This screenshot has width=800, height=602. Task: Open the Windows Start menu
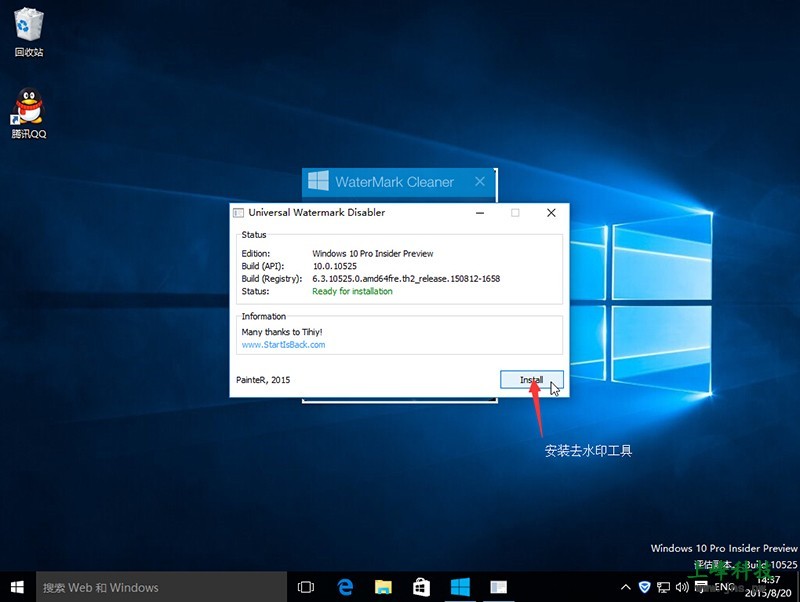coord(17,587)
